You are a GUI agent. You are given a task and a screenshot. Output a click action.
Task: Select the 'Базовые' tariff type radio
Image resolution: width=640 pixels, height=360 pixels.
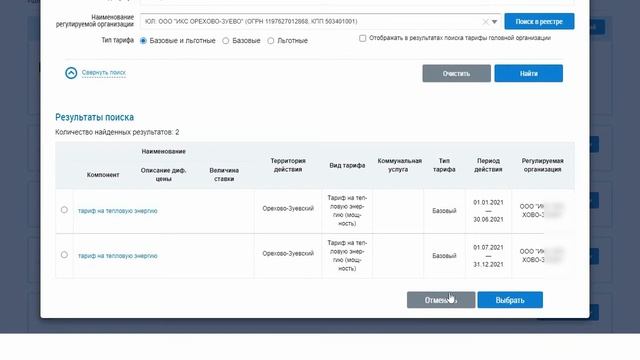coord(226,41)
